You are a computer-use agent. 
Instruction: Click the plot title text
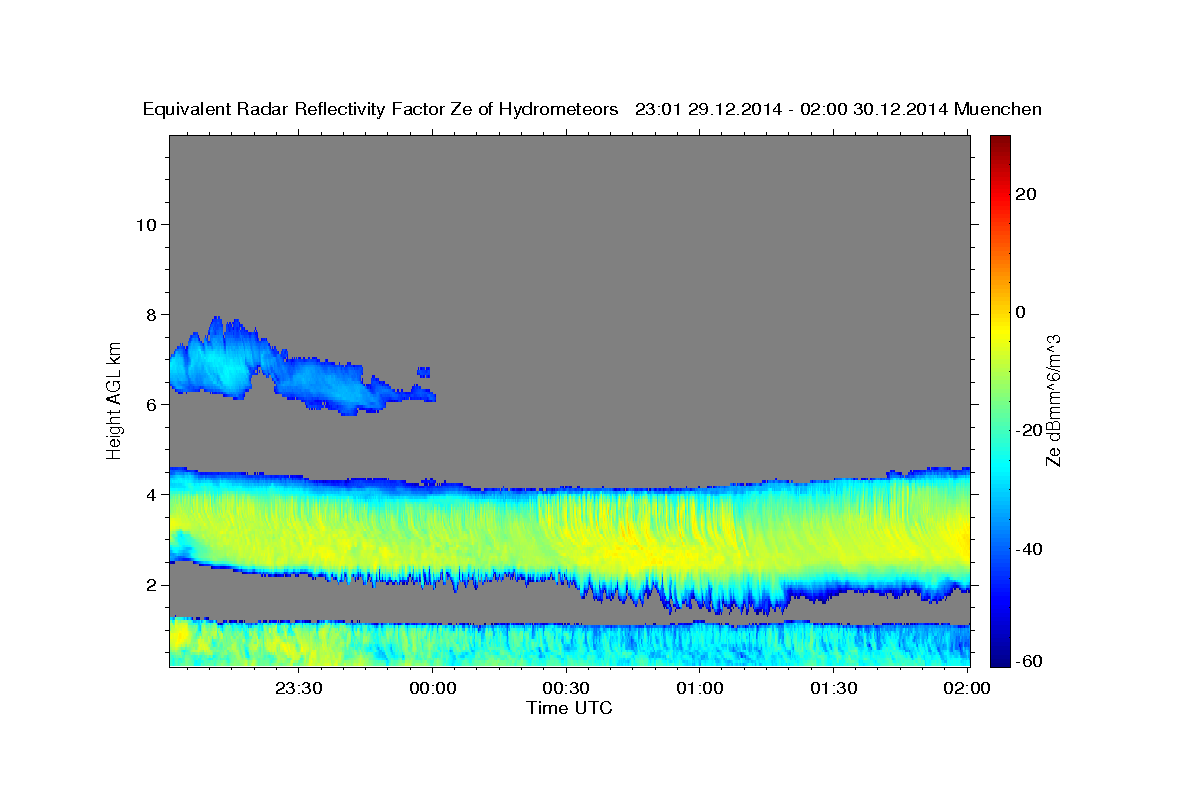tap(592, 110)
